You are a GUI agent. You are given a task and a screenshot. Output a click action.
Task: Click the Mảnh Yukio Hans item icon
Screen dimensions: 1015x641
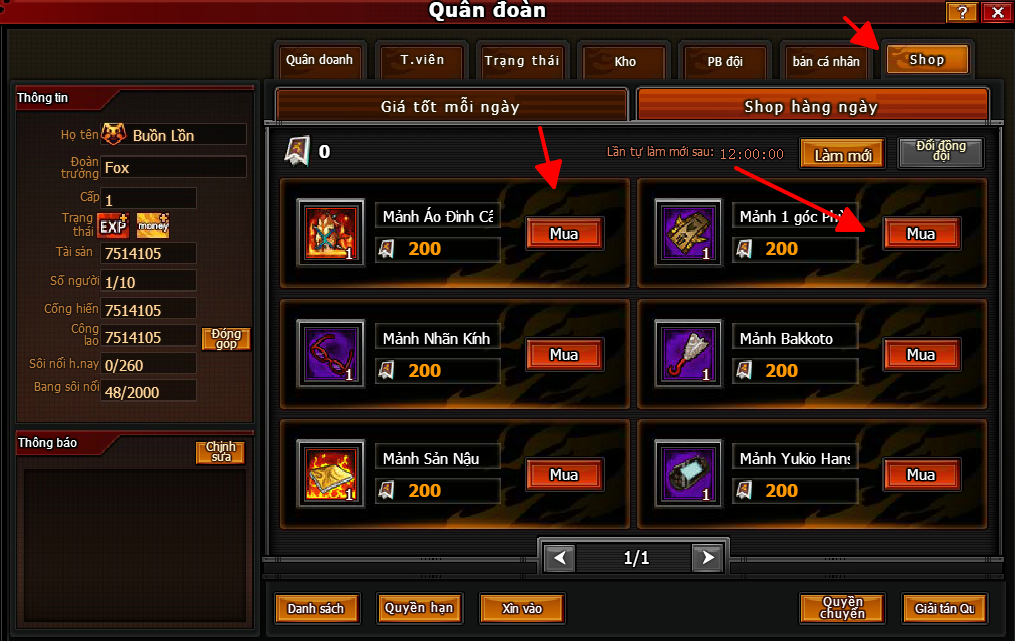pos(687,474)
